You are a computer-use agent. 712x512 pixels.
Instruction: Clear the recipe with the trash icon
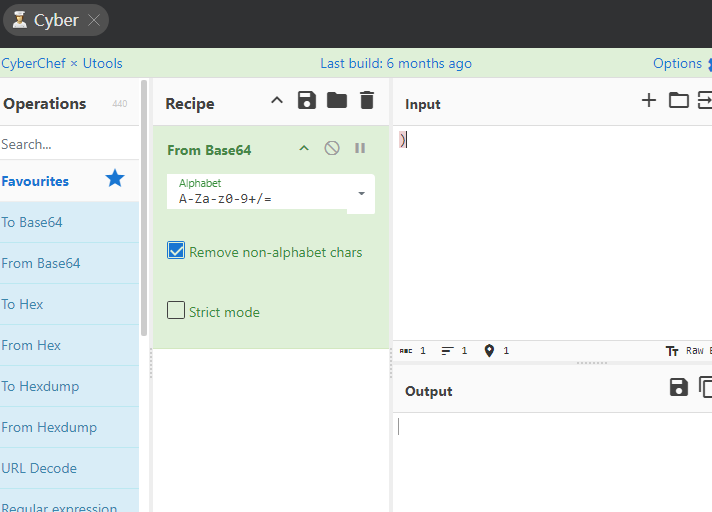pyautogui.click(x=367, y=100)
